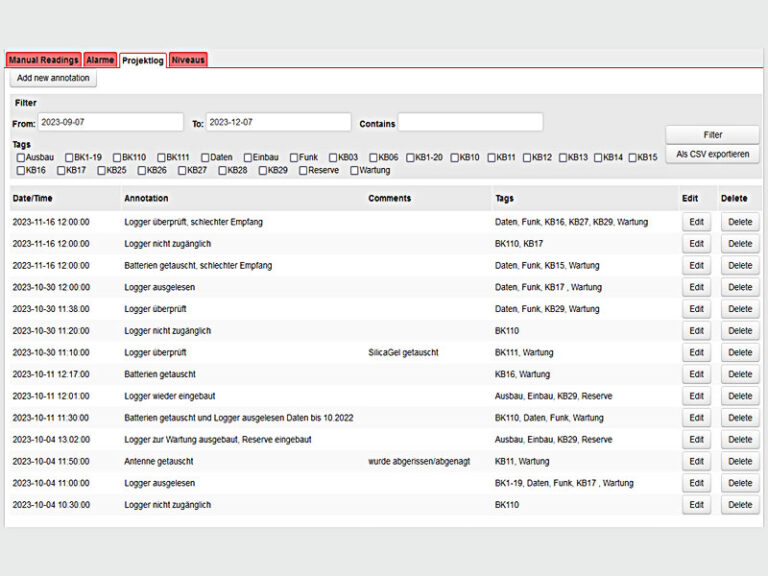Click Add new annotation button
The height and width of the screenshot is (576, 768).
tap(53, 78)
